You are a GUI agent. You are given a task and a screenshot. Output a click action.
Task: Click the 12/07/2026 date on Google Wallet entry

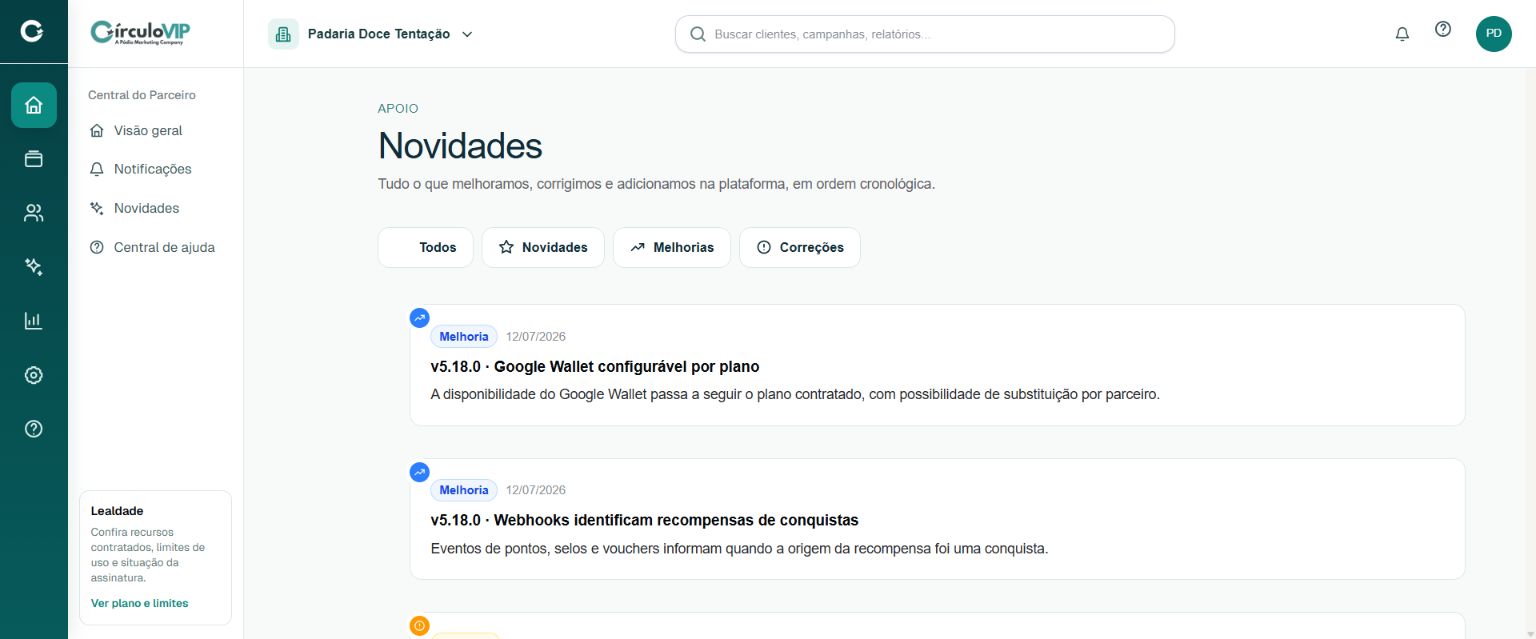pyautogui.click(x=536, y=336)
